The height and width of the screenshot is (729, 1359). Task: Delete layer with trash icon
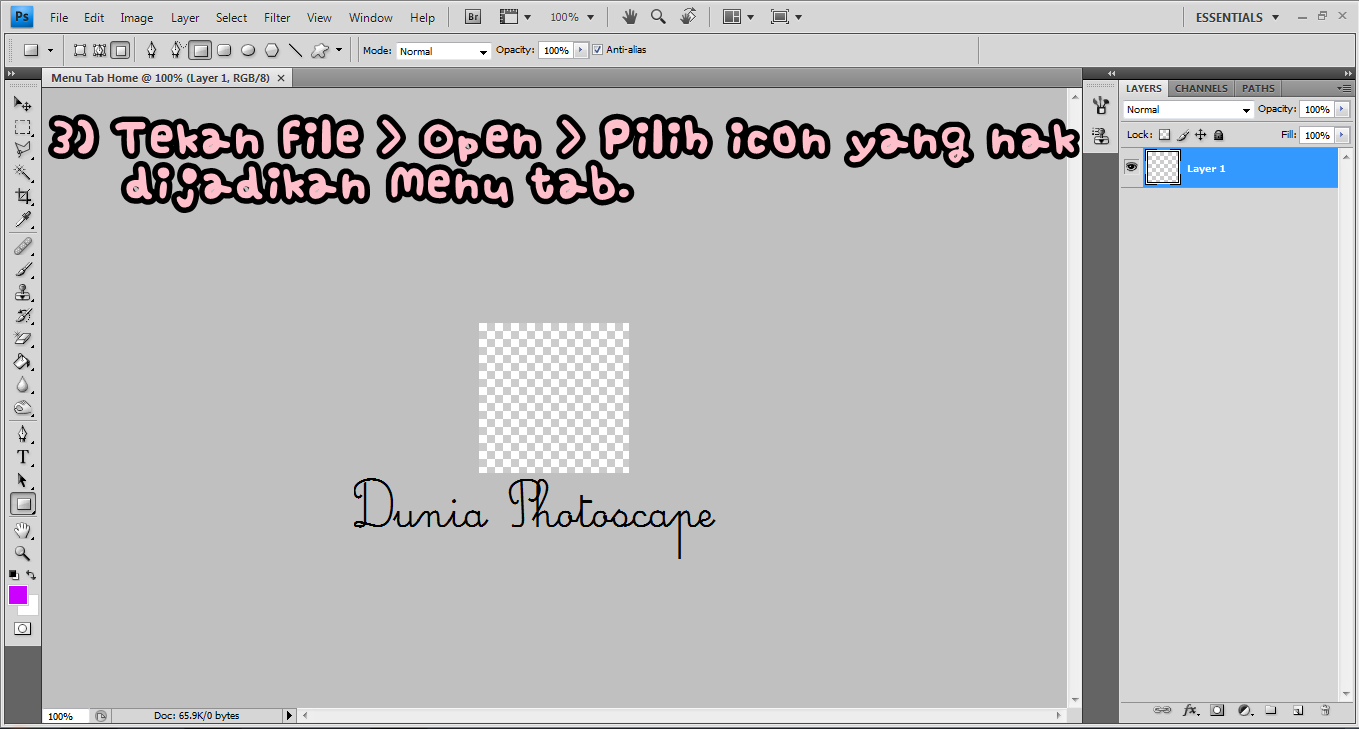point(1325,710)
